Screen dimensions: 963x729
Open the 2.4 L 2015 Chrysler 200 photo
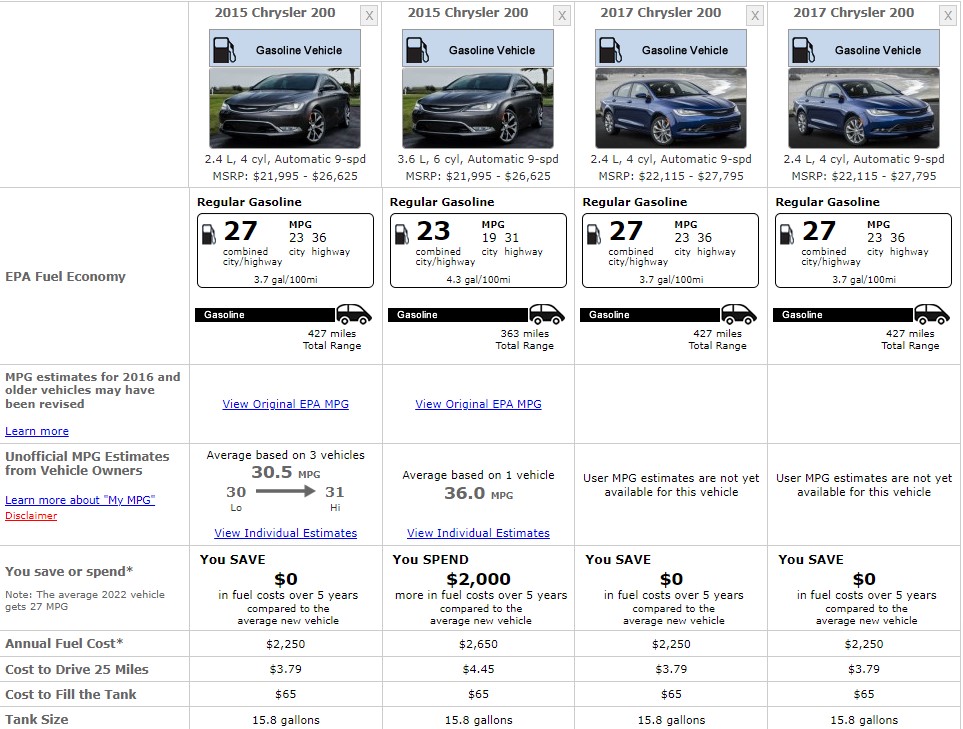(x=285, y=108)
